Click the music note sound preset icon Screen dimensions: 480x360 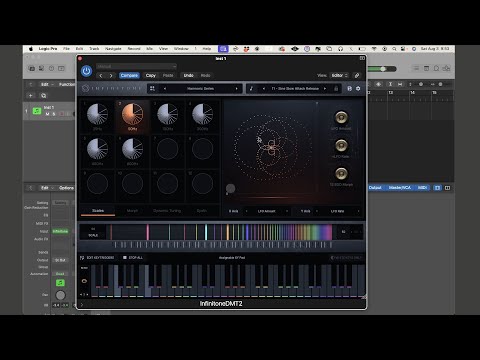251,88
